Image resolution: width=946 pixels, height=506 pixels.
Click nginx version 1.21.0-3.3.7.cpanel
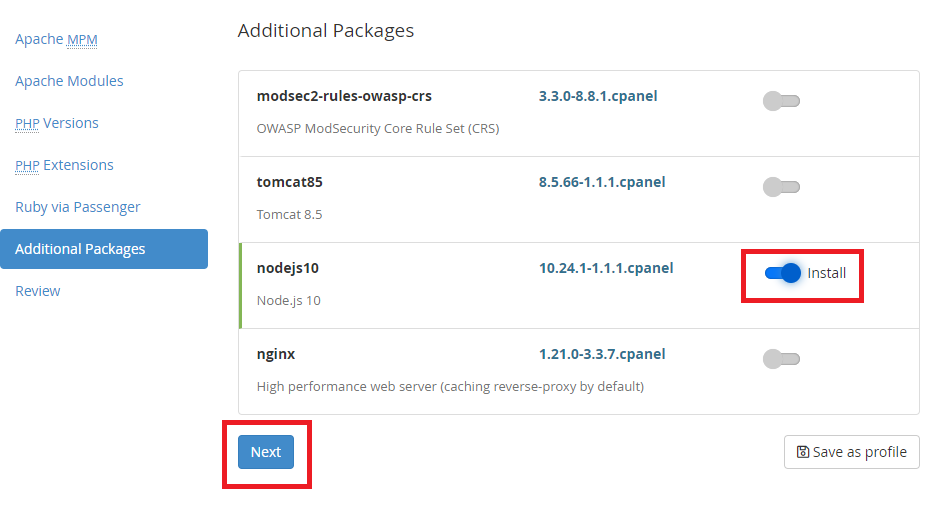click(602, 354)
